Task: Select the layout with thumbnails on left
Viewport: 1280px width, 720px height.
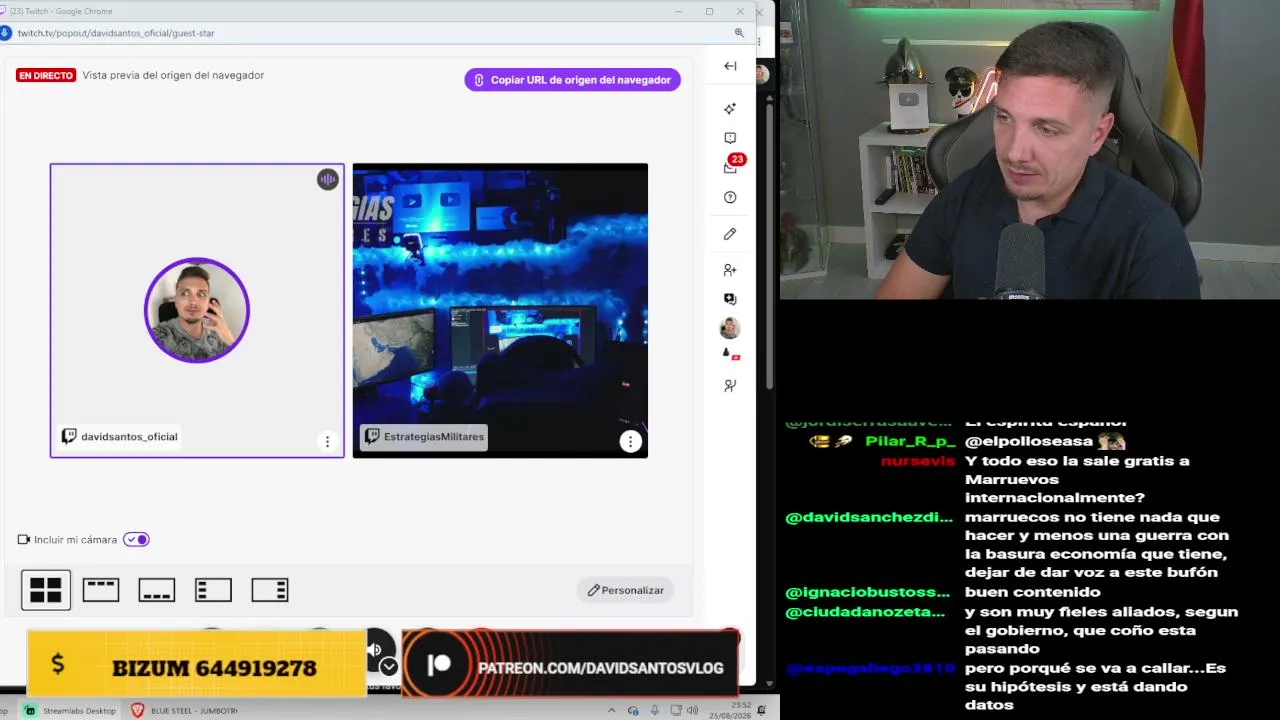Action: 213,590
